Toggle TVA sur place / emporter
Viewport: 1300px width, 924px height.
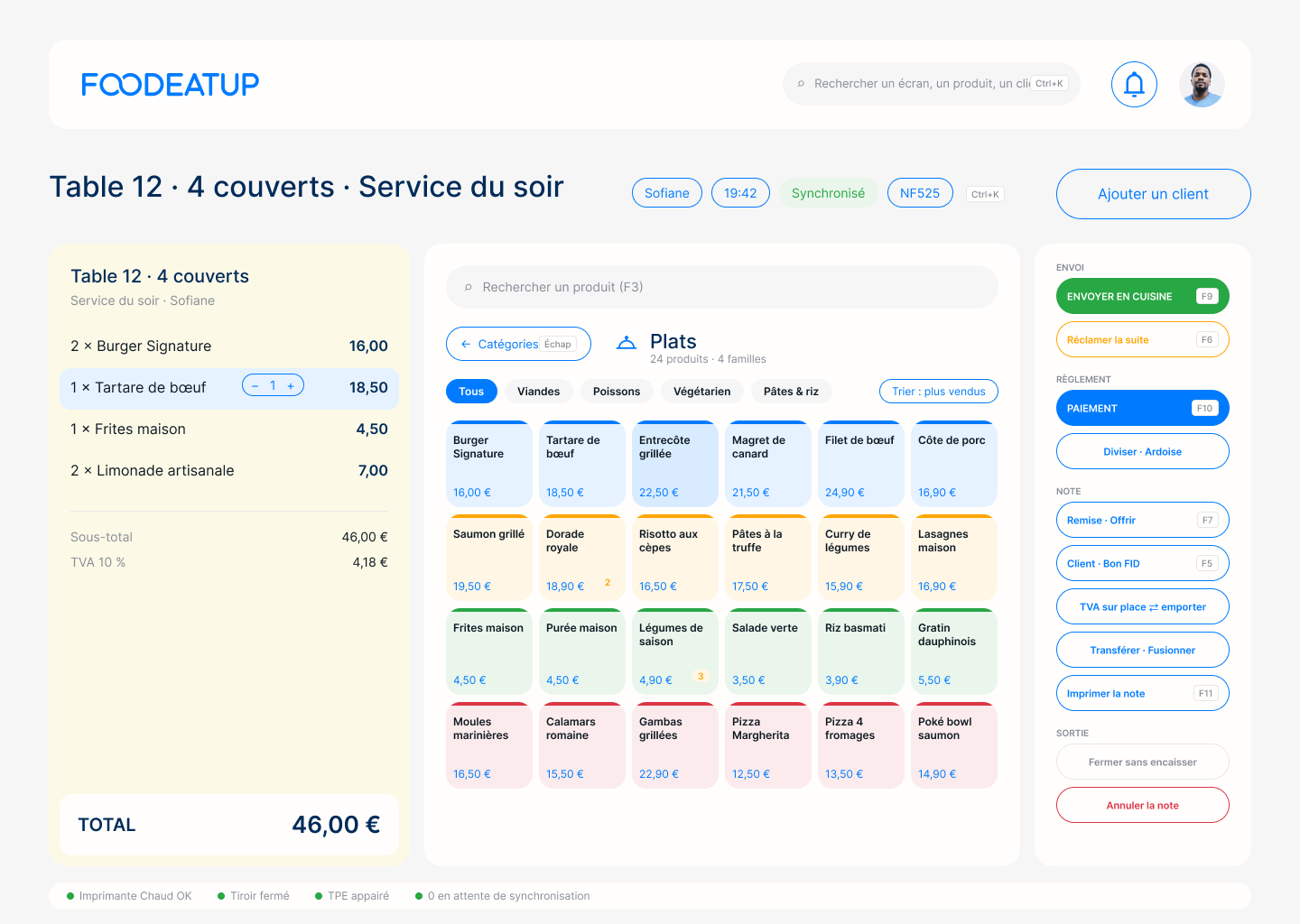pyautogui.click(x=1143, y=606)
